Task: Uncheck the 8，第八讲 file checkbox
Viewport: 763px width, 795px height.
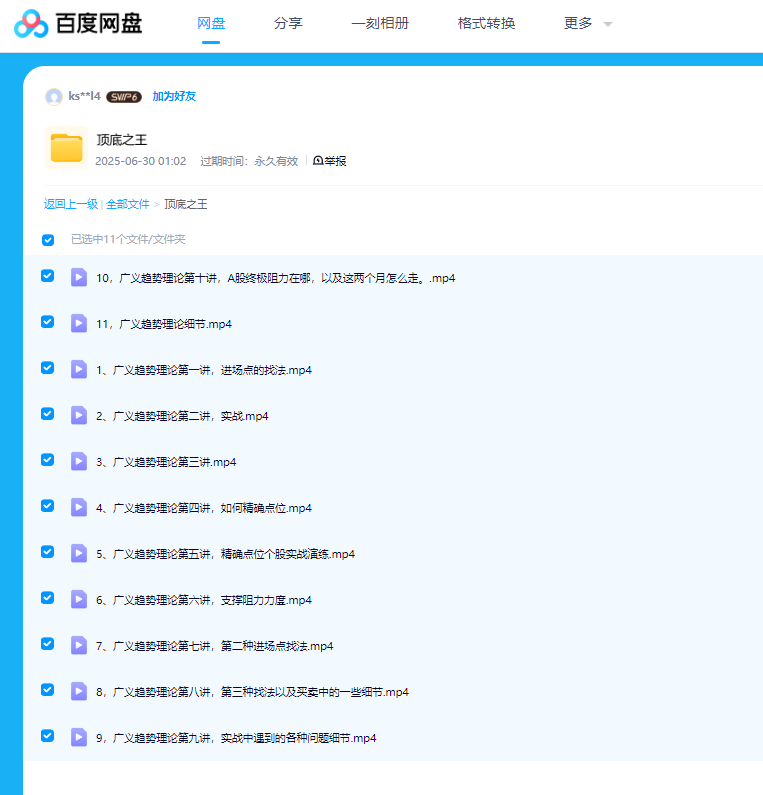Action: [x=48, y=690]
